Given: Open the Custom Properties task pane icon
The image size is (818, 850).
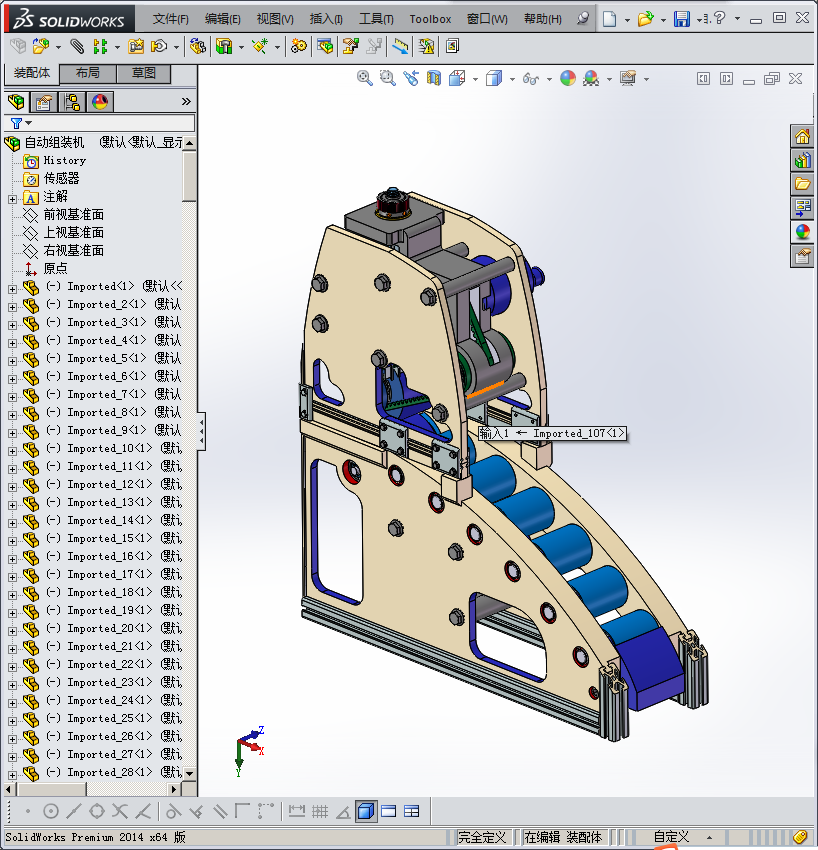Looking at the screenshot, I should point(802,255).
